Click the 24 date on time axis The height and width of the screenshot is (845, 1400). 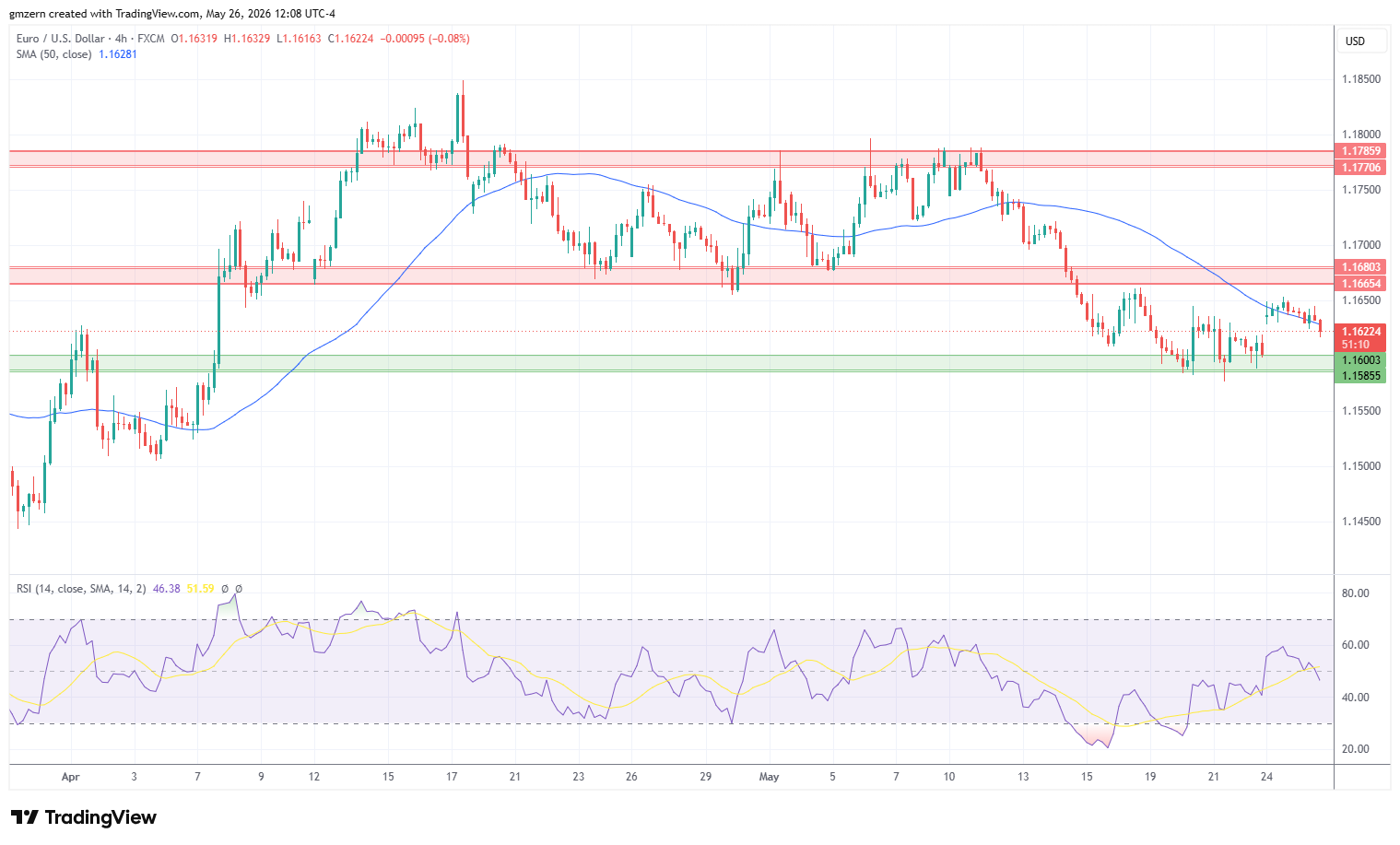pos(1267,777)
